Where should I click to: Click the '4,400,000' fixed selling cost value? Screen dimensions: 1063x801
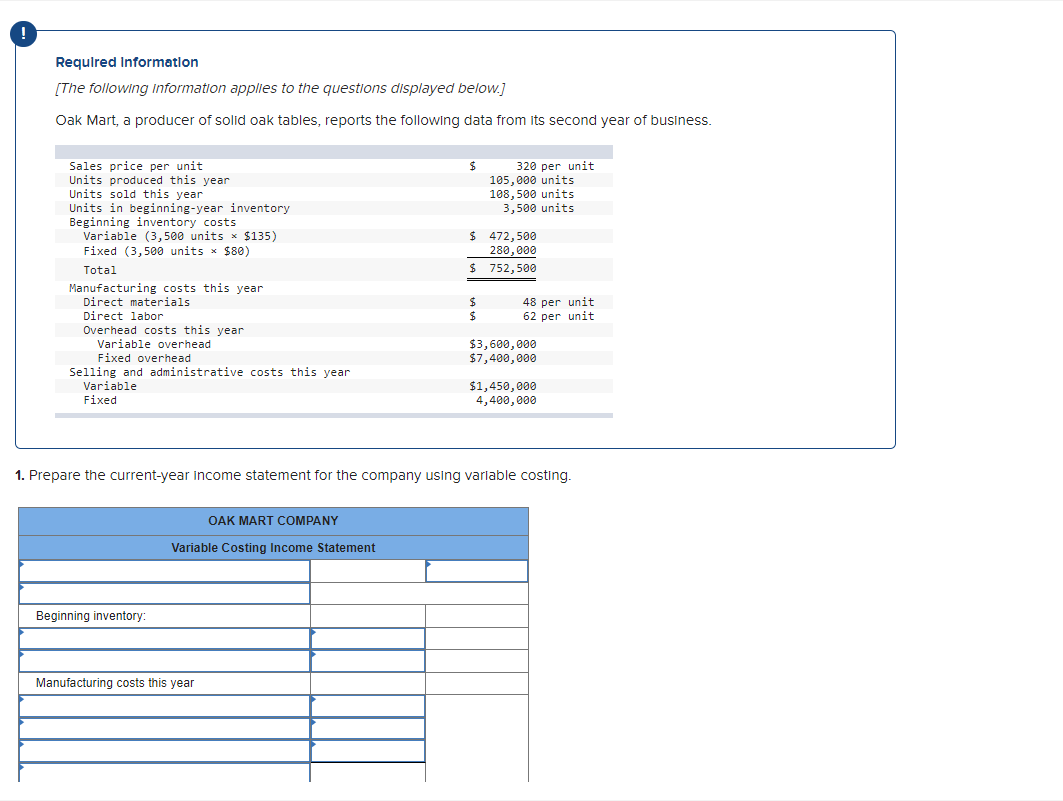pyautogui.click(x=506, y=400)
